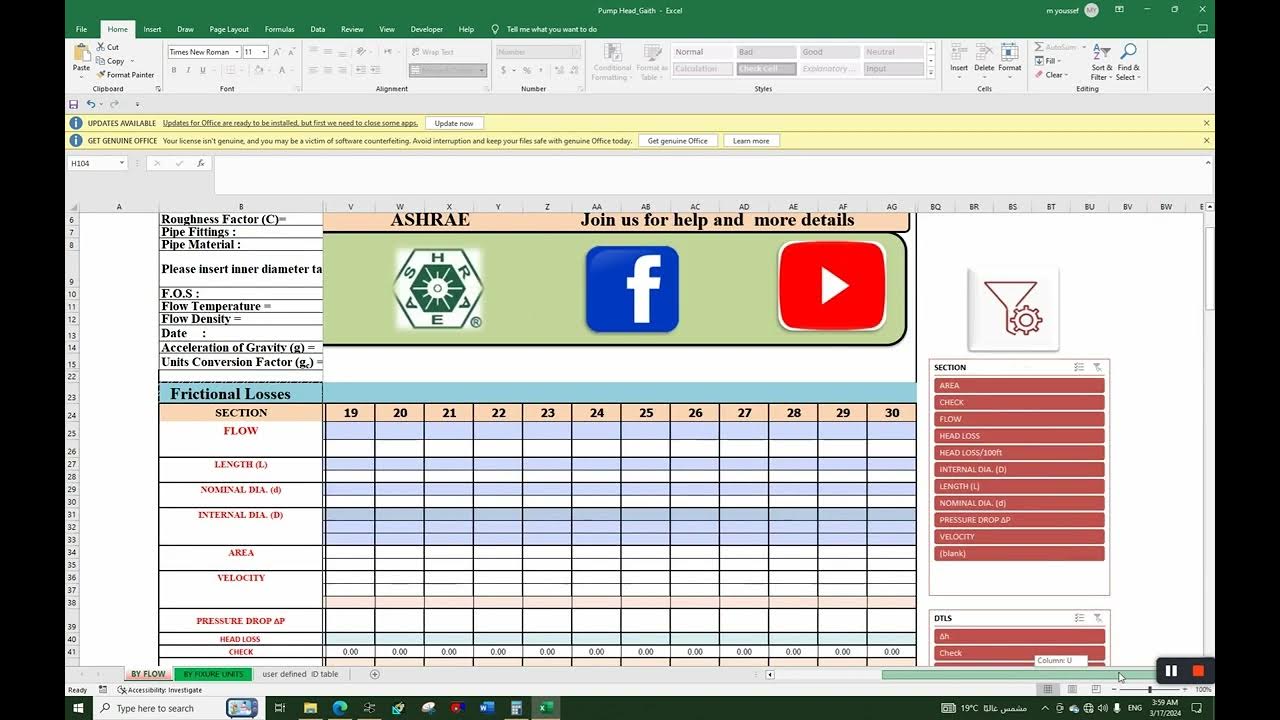Toggle Underline formatting
This screenshot has width=1280, height=720.
pos(203,70)
